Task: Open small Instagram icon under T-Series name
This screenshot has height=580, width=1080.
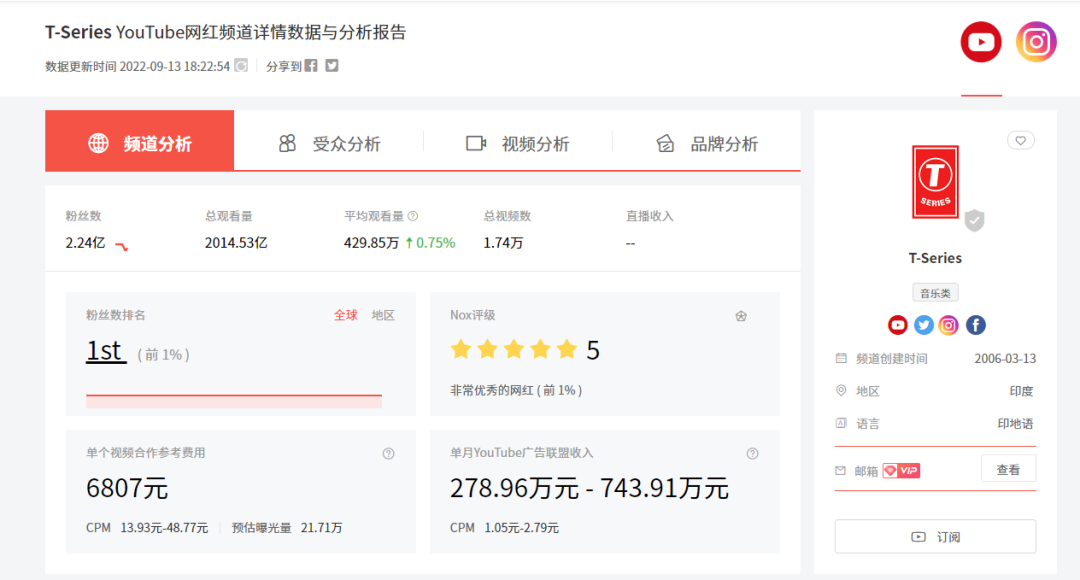Action: coord(949,325)
